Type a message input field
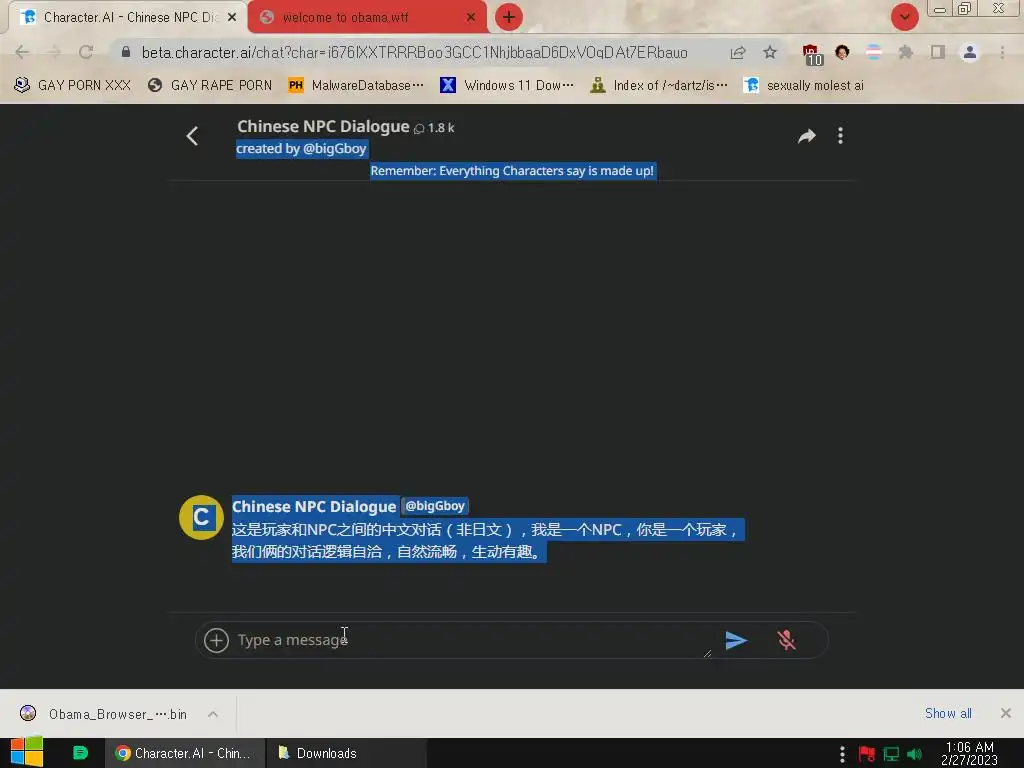 (x=473, y=640)
